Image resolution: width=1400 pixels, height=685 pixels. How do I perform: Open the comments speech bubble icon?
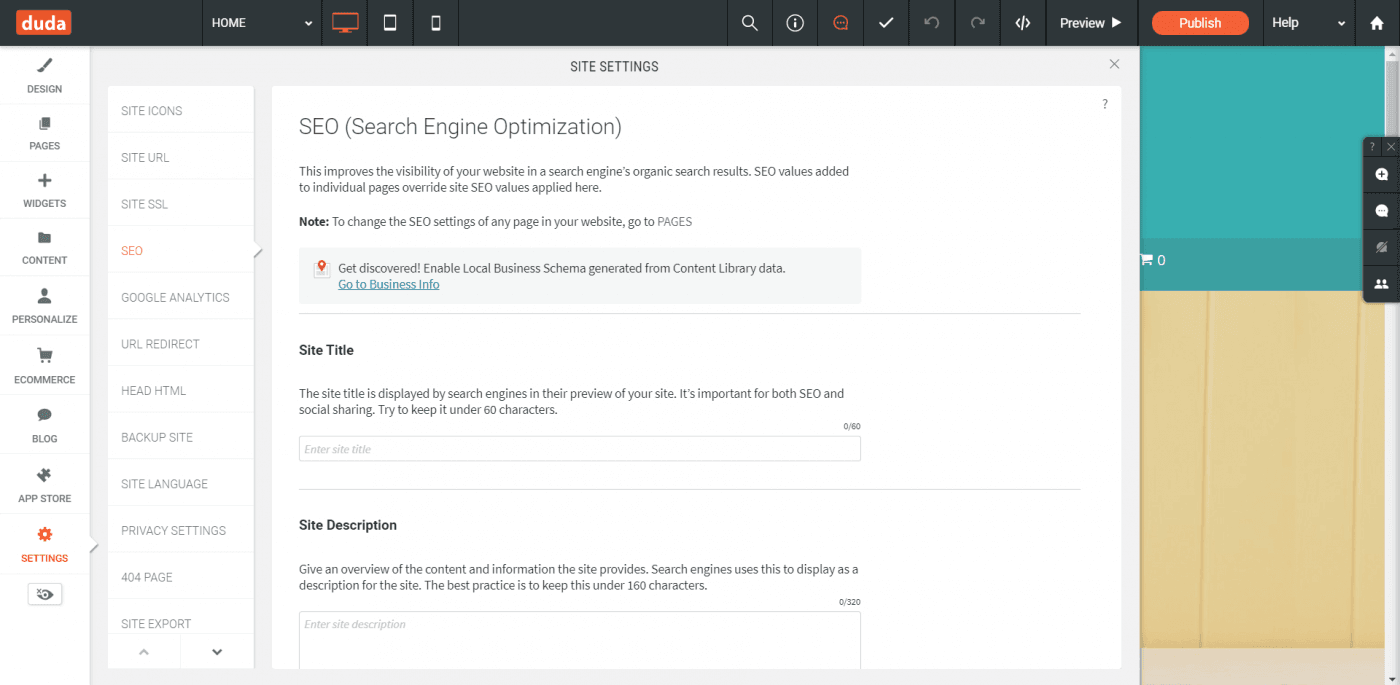(841, 23)
